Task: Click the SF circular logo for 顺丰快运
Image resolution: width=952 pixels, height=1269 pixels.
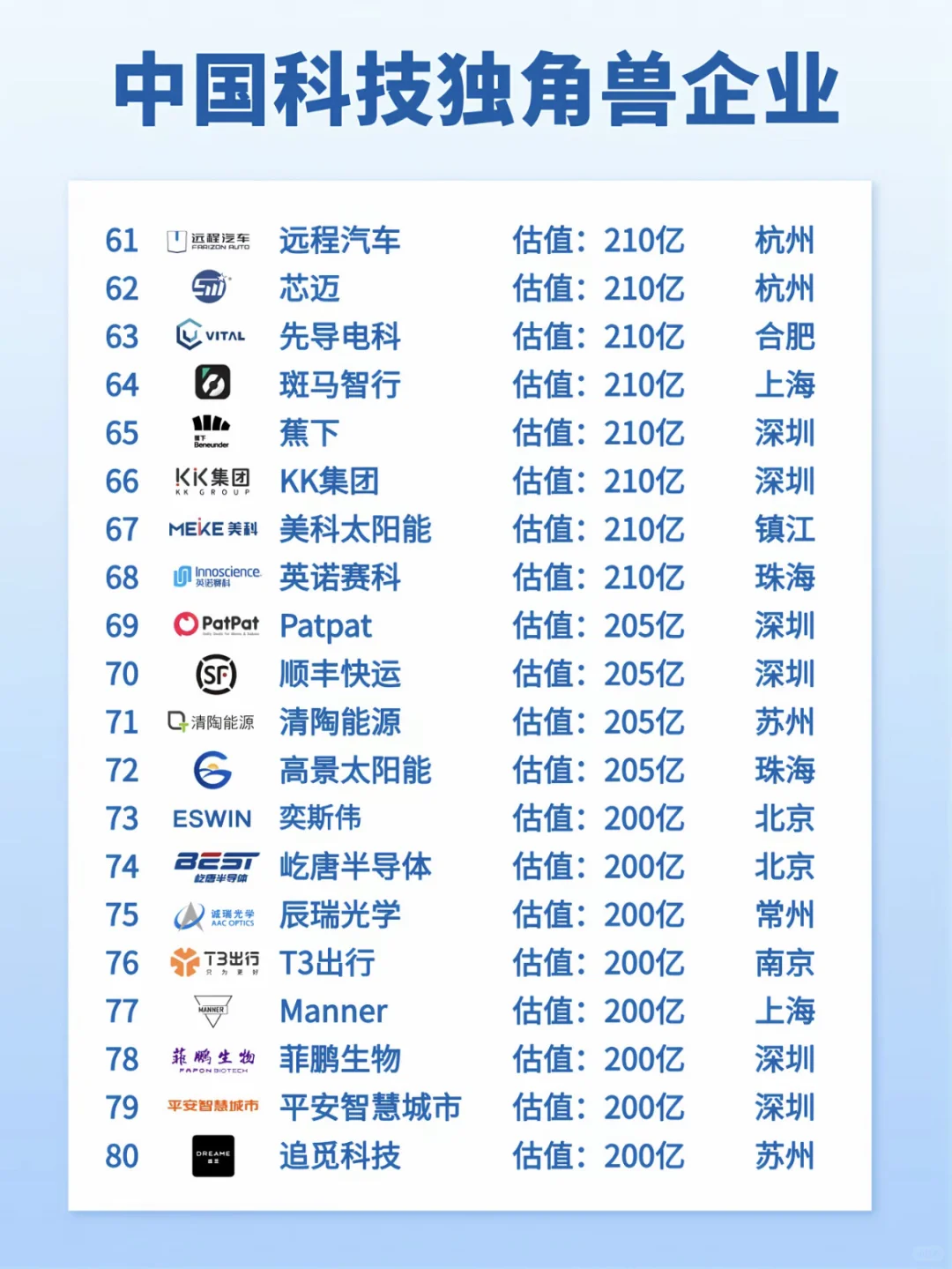Action: click(x=216, y=675)
